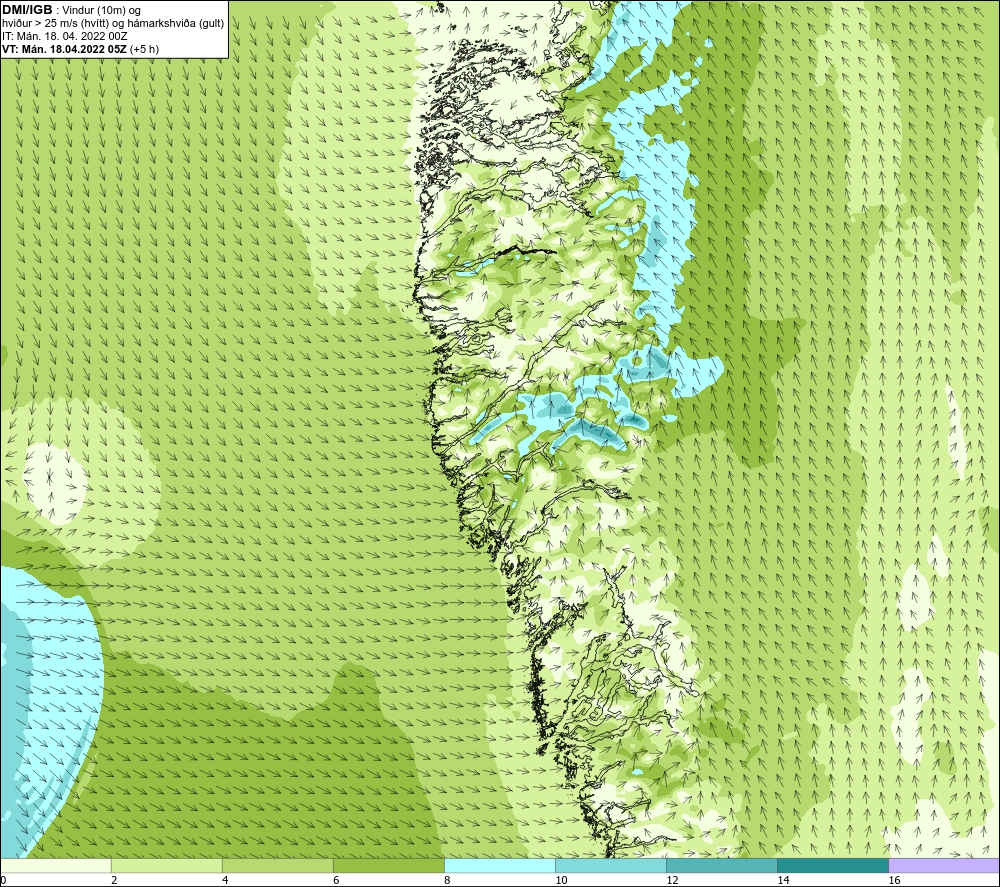Click the 10–12 m/s cyan legend swatch
Screen dimensions: 1000x887
pos(611,866)
